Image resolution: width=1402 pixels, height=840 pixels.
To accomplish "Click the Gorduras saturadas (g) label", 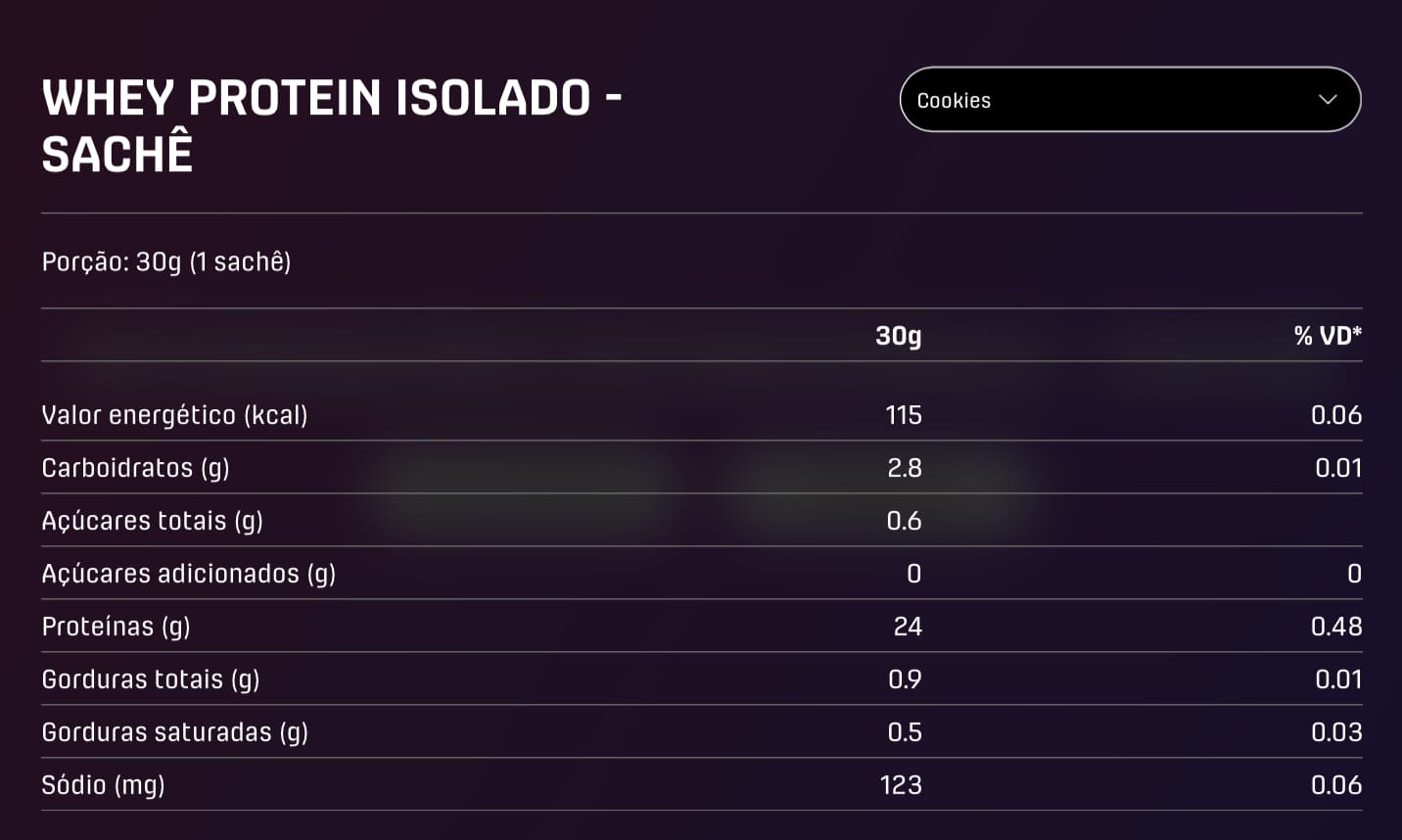I will (174, 732).
